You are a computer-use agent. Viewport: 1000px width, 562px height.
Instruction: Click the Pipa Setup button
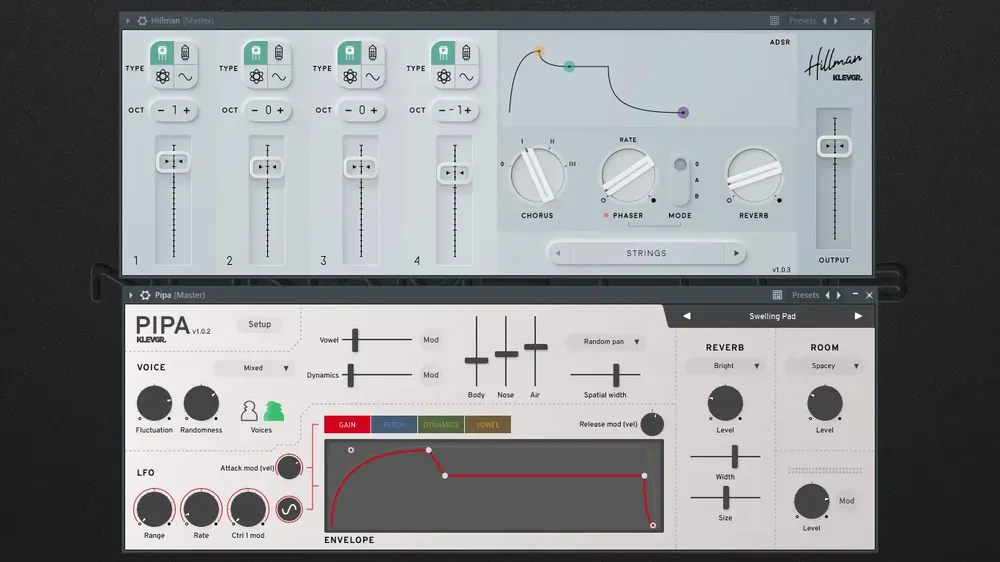(x=260, y=324)
